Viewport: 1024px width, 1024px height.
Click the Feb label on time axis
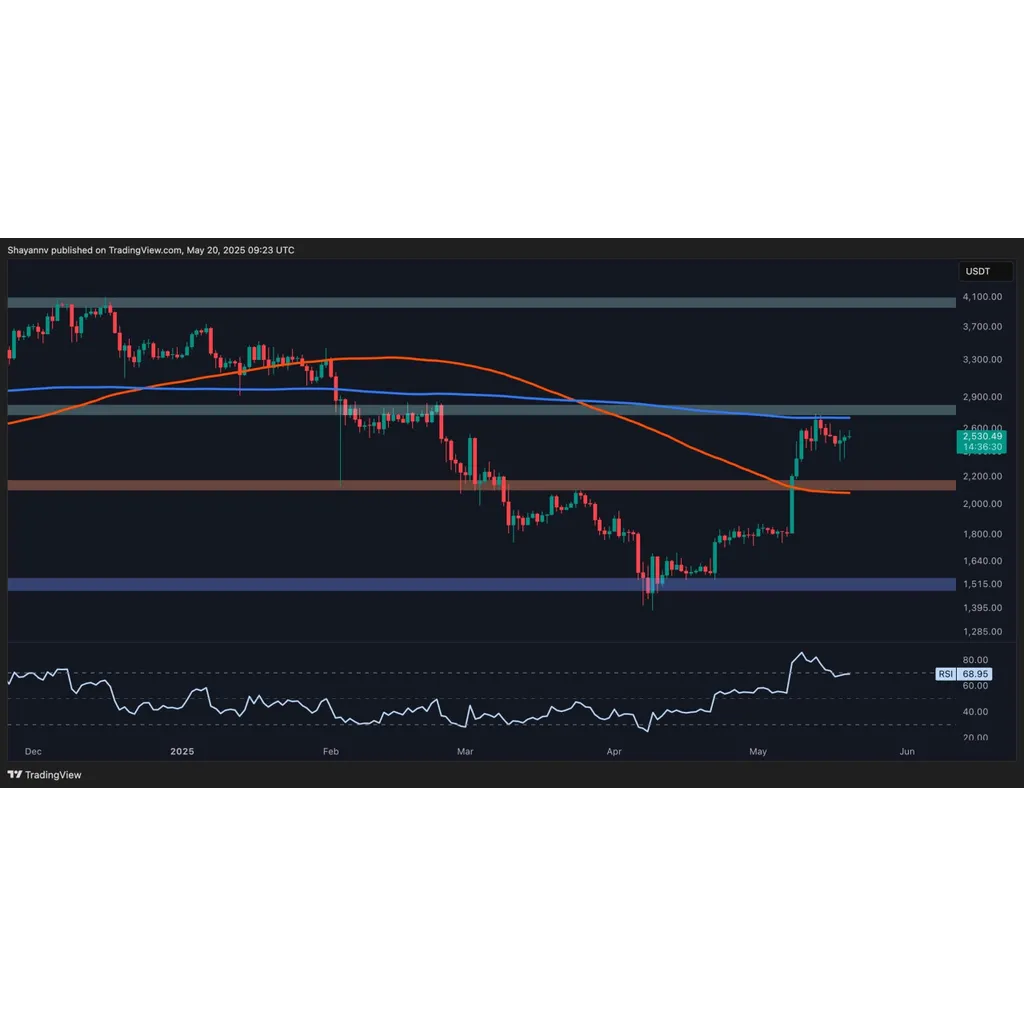tap(331, 751)
